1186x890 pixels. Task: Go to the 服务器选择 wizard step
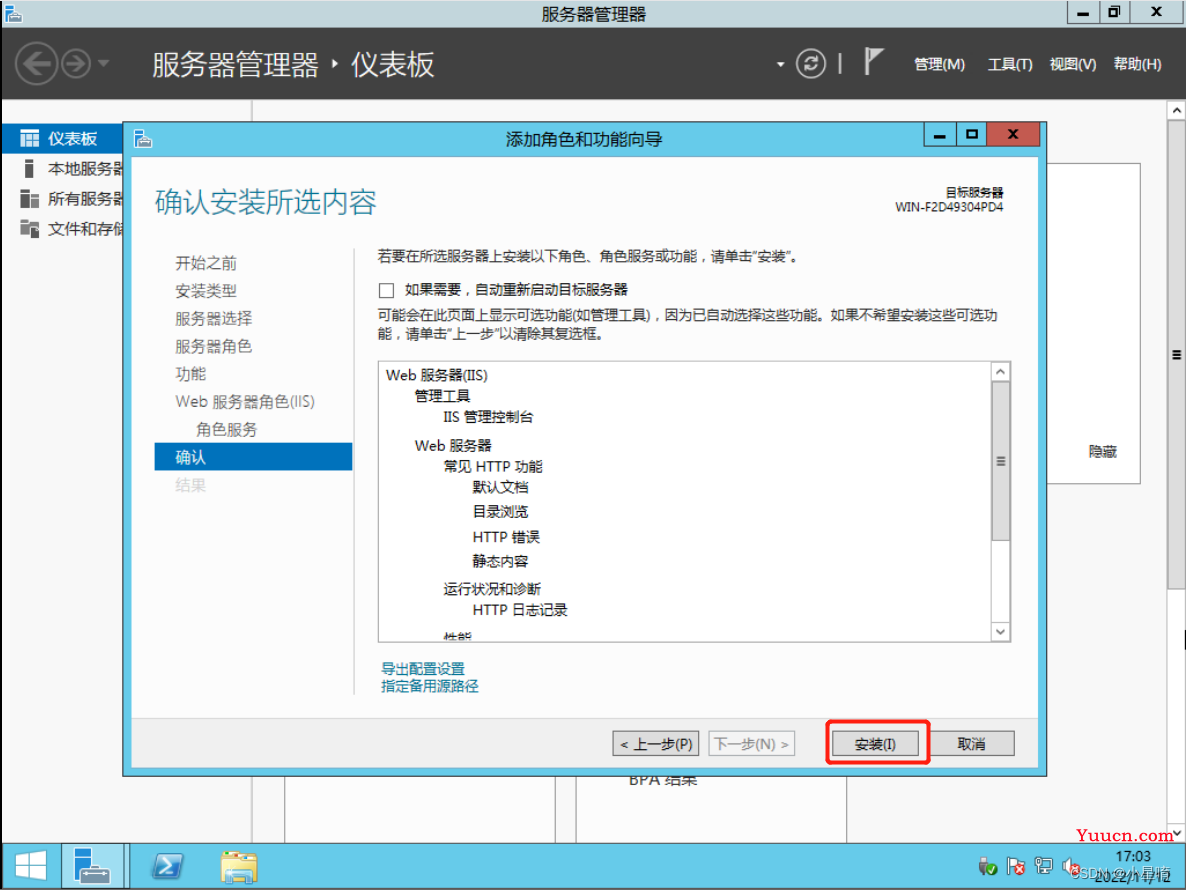pos(213,319)
